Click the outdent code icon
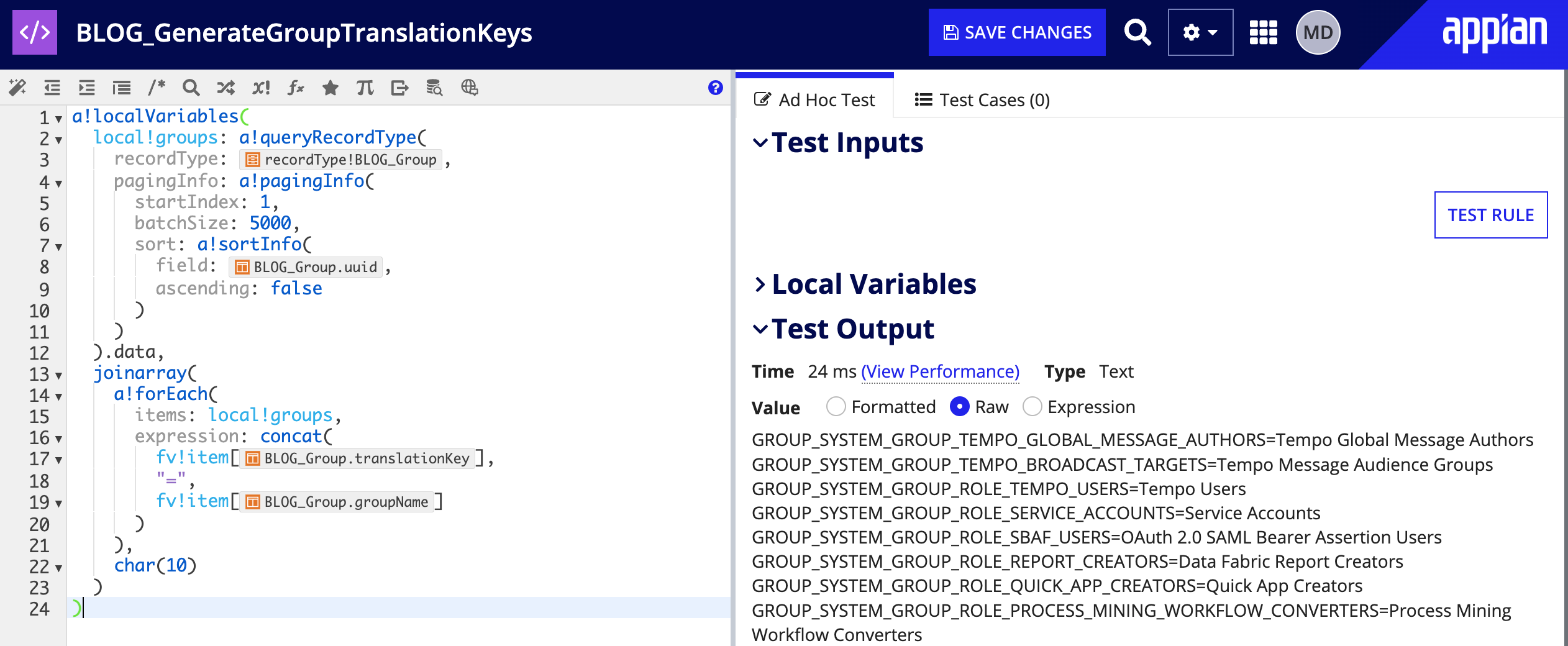Image resolution: width=1568 pixels, height=646 pixels. (x=52, y=88)
